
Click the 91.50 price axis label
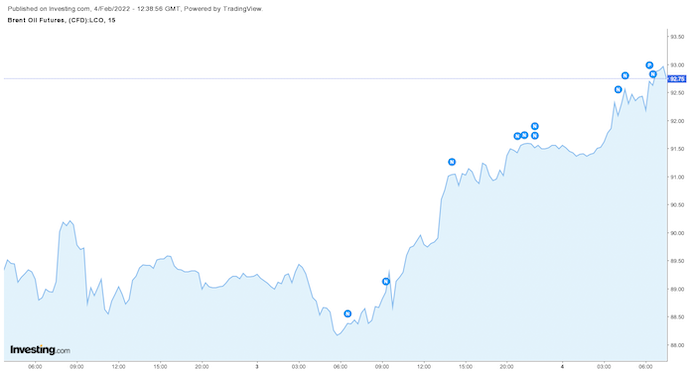click(677, 149)
